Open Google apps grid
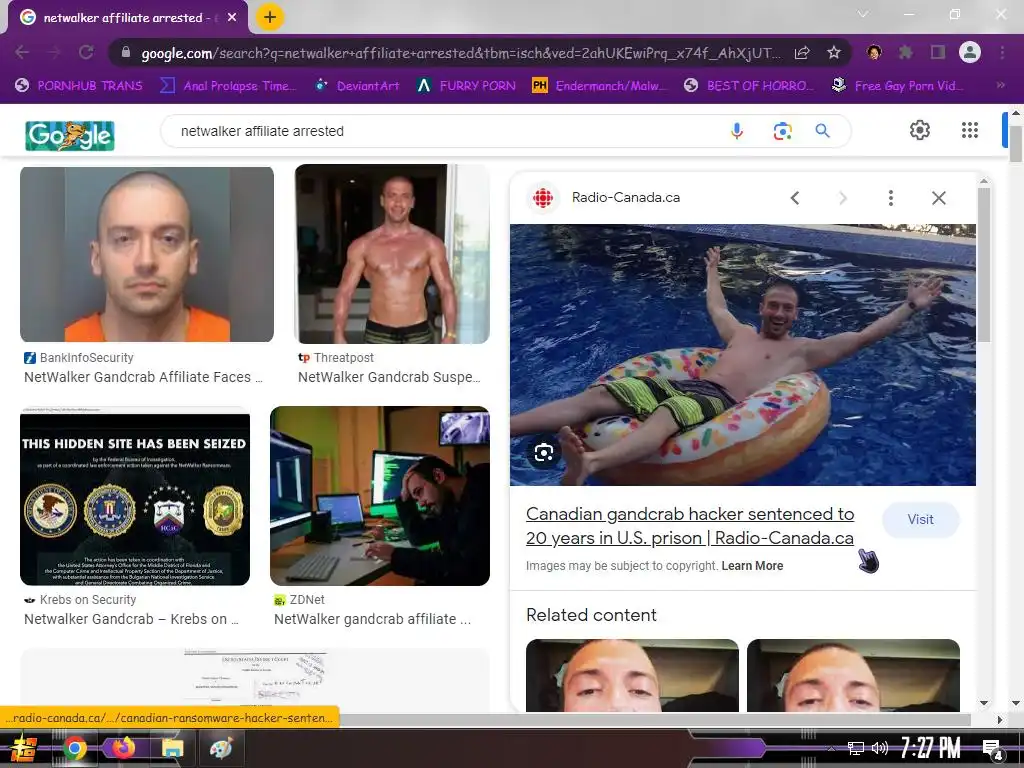The height and width of the screenshot is (768, 1024). pyautogui.click(x=970, y=130)
